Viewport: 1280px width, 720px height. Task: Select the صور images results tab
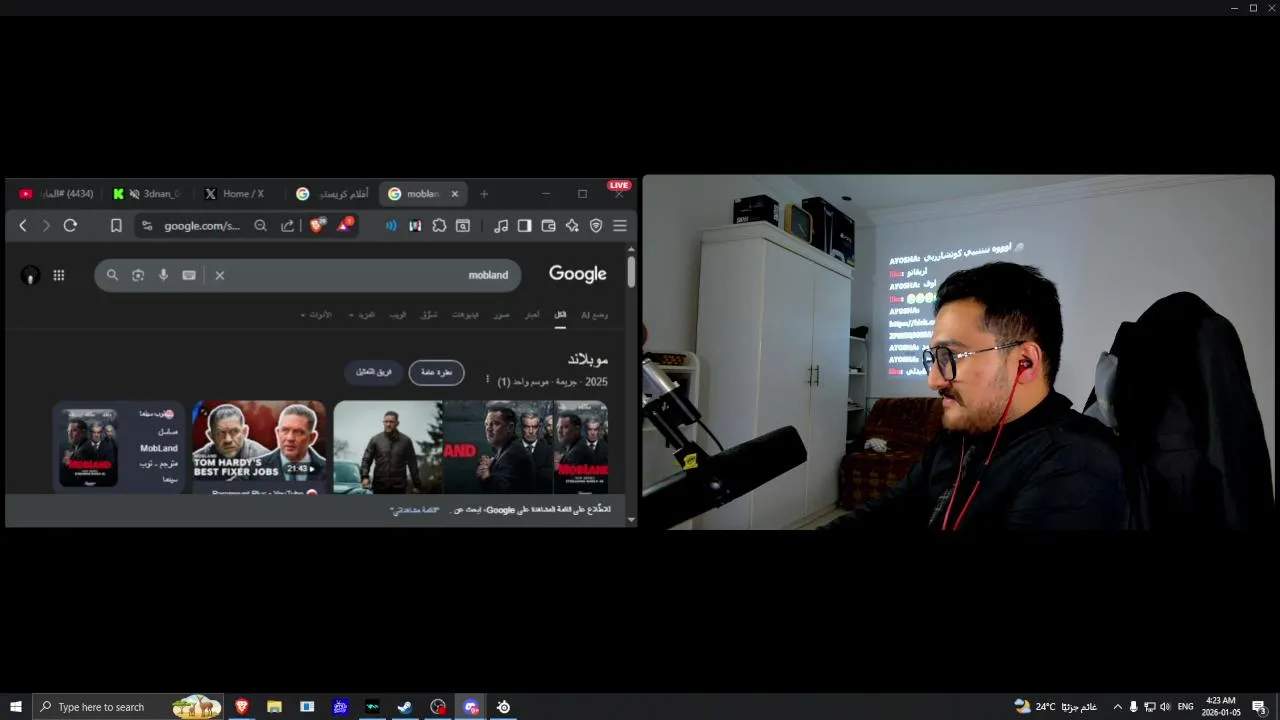502,315
